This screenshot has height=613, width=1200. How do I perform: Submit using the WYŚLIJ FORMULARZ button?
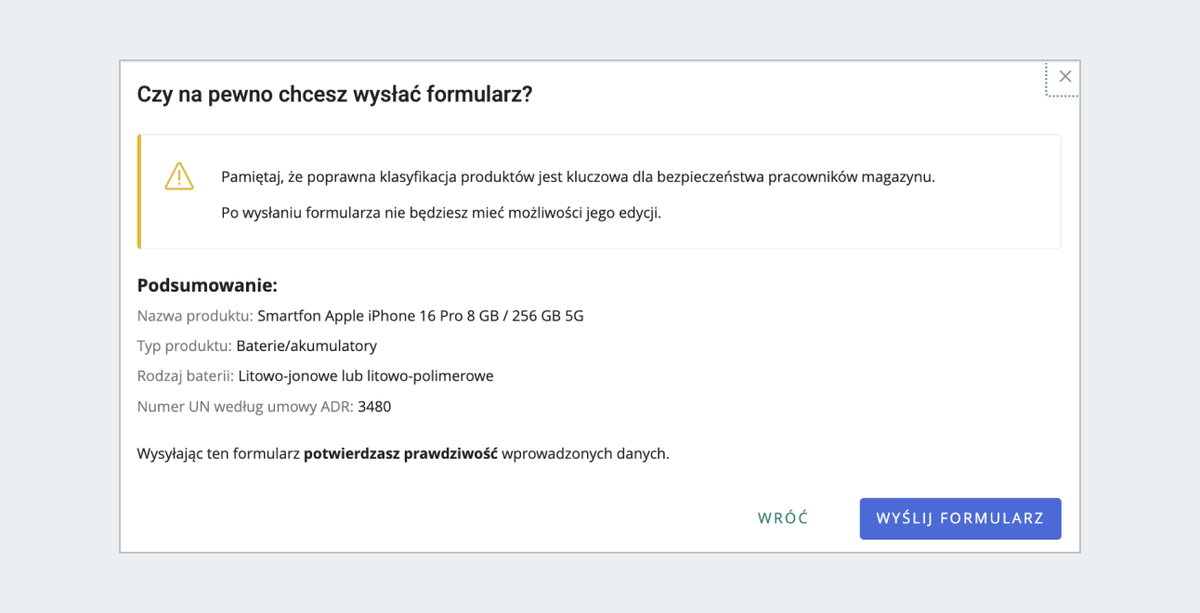pos(960,518)
